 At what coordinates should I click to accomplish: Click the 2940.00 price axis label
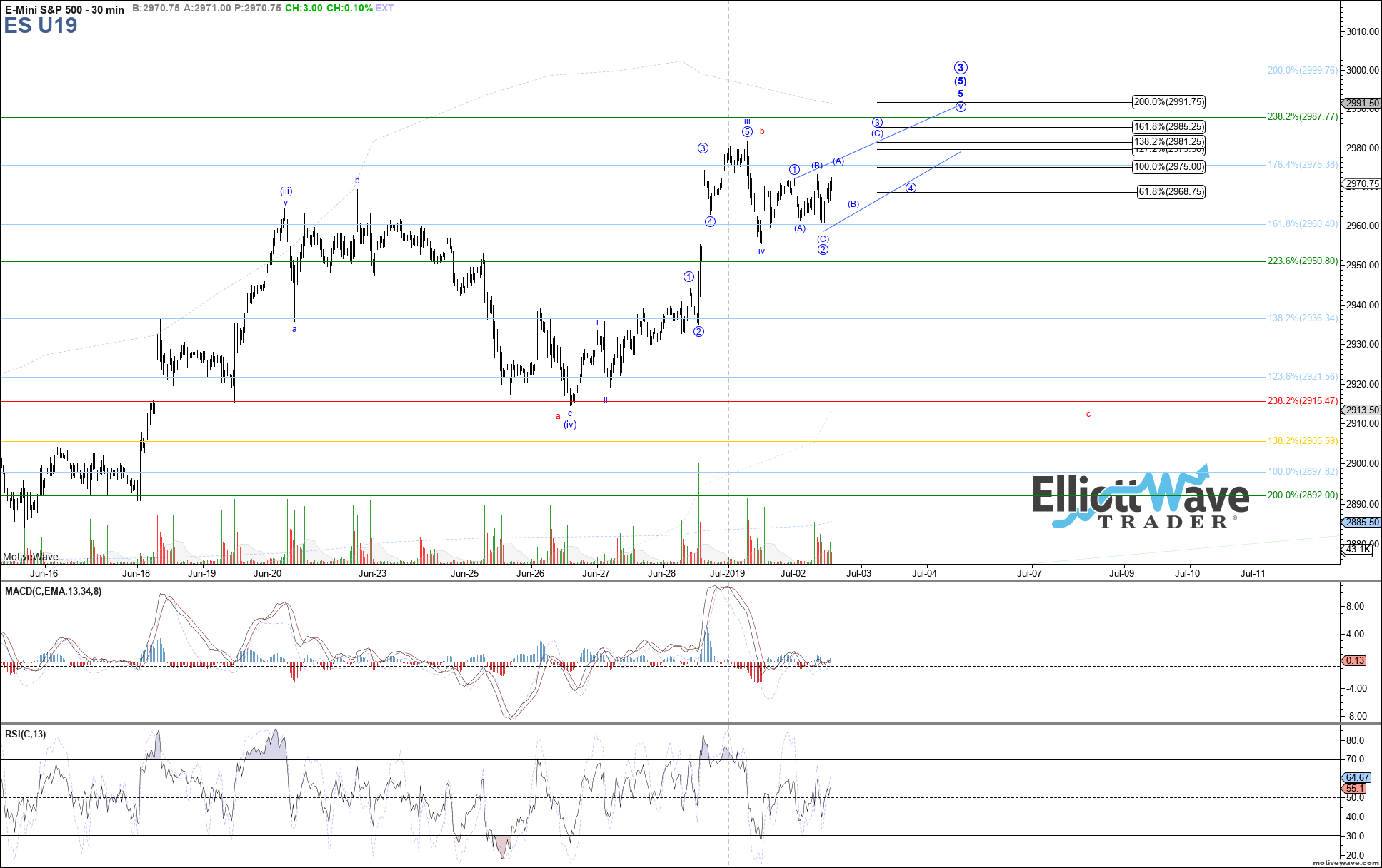pyautogui.click(x=1362, y=305)
